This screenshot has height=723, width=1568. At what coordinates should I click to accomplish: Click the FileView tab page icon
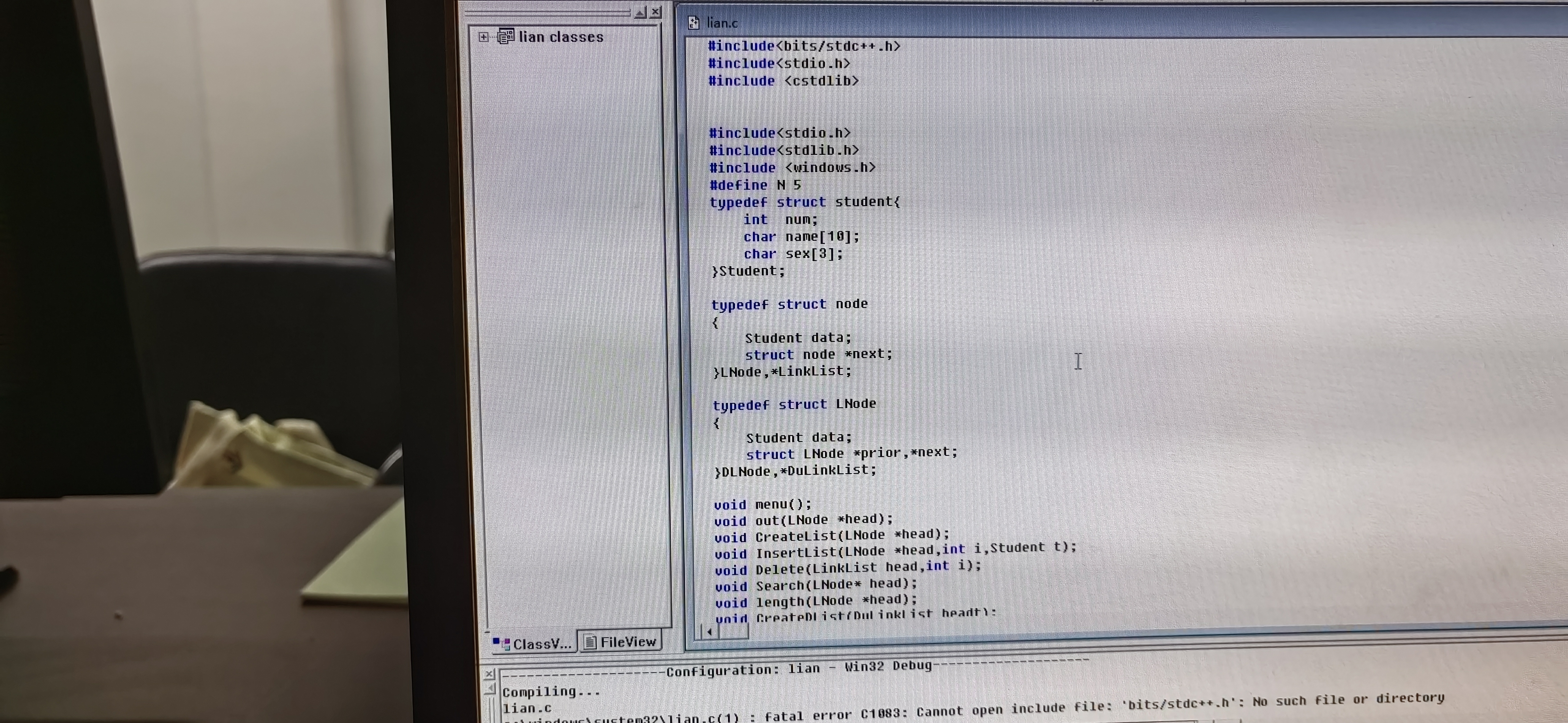point(589,642)
